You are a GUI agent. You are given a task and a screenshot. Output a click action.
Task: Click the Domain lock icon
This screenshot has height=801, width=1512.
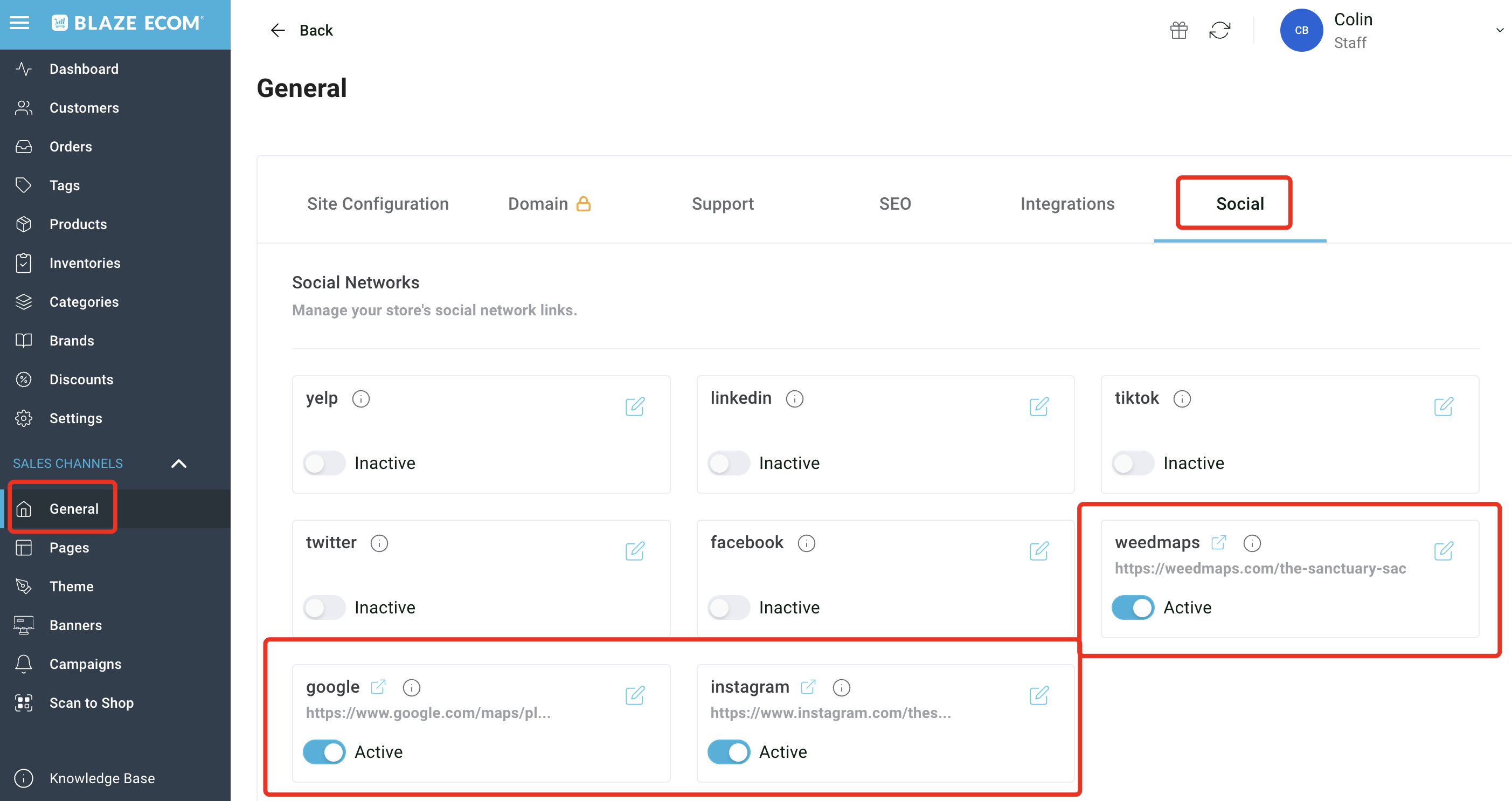click(583, 203)
